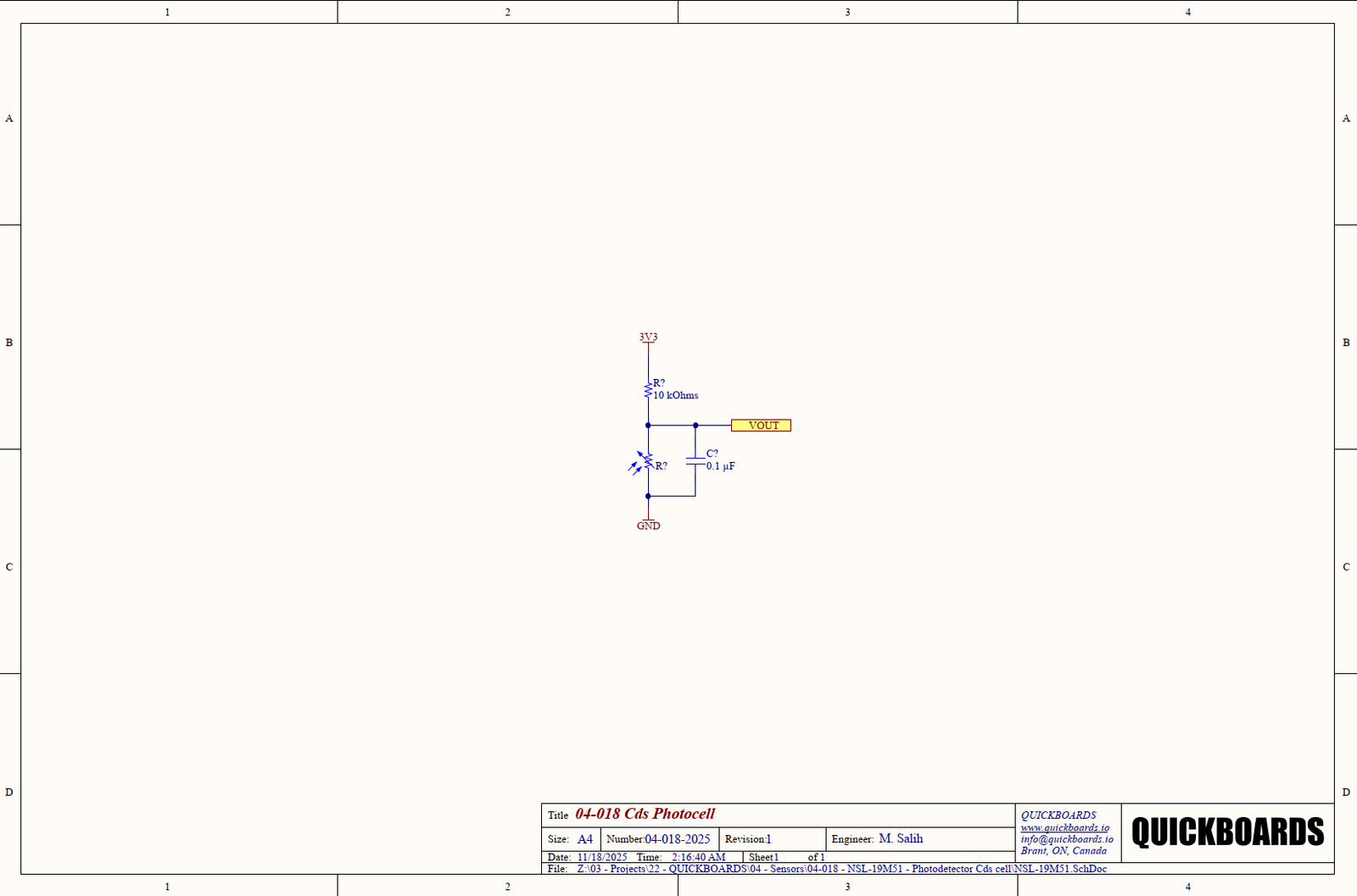Click the 3V3 power port symbol
Image resolution: width=1357 pixels, height=896 pixels.
pyautogui.click(x=648, y=338)
